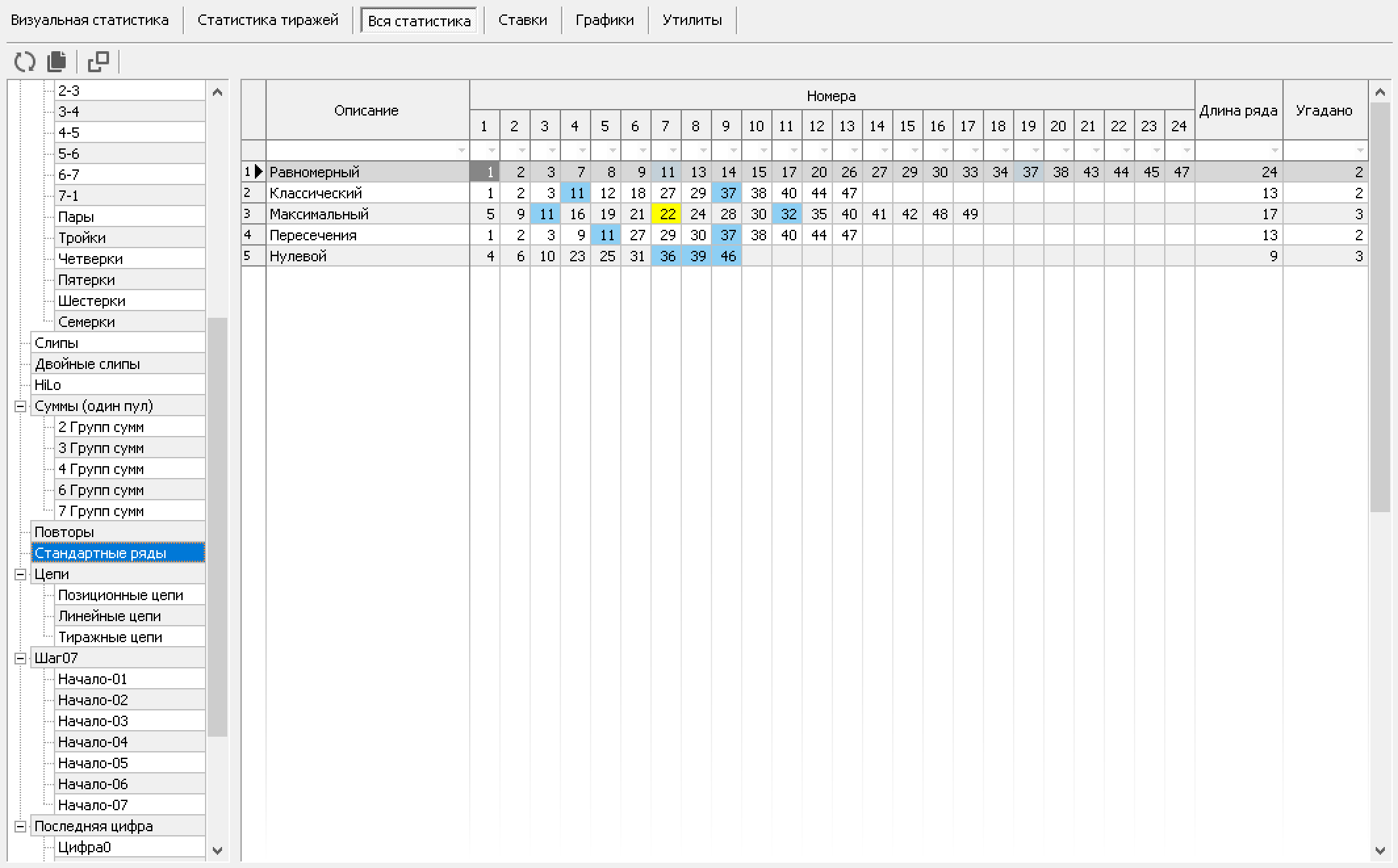Click the copy documents icon
1398x868 pixels.
[x=56, y=62]
